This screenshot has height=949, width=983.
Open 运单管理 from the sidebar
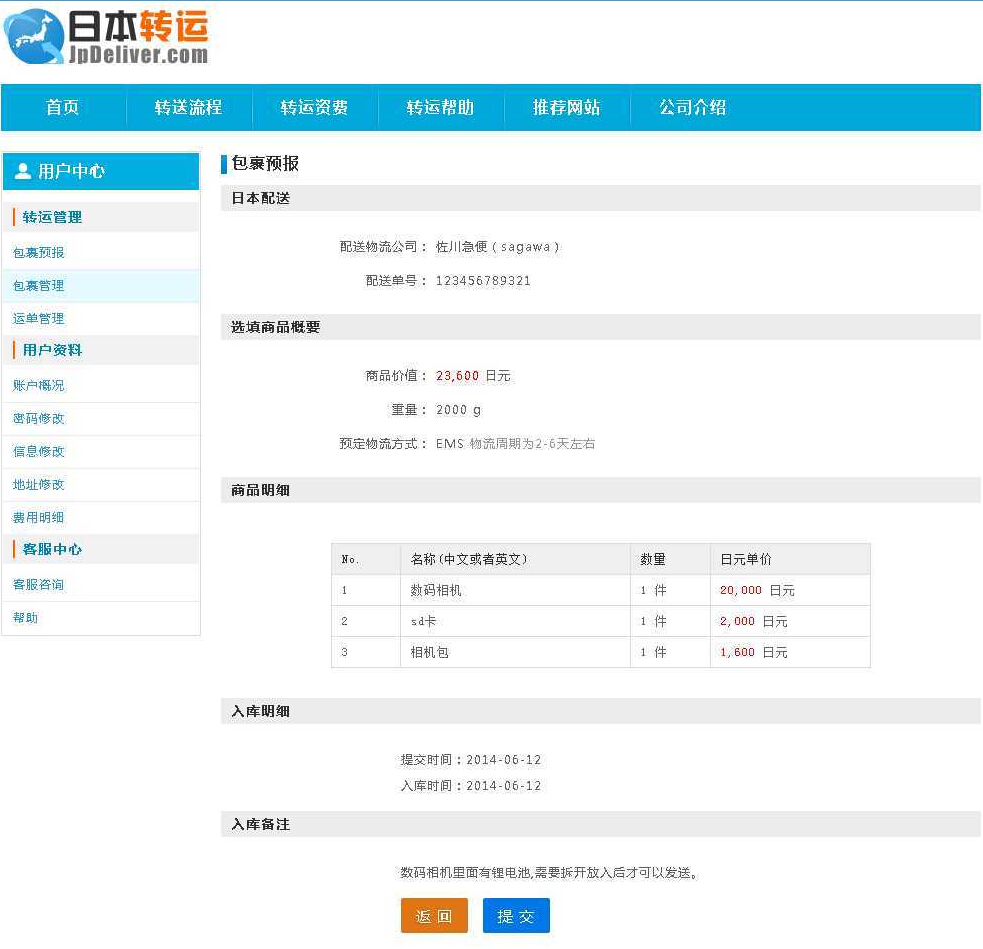click(38, 318)
